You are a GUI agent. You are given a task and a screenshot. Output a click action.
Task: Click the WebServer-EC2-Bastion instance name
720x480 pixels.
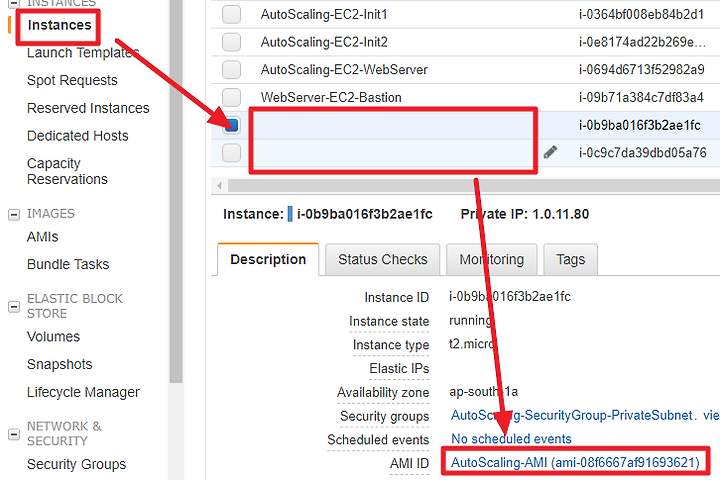pos(331,97)
